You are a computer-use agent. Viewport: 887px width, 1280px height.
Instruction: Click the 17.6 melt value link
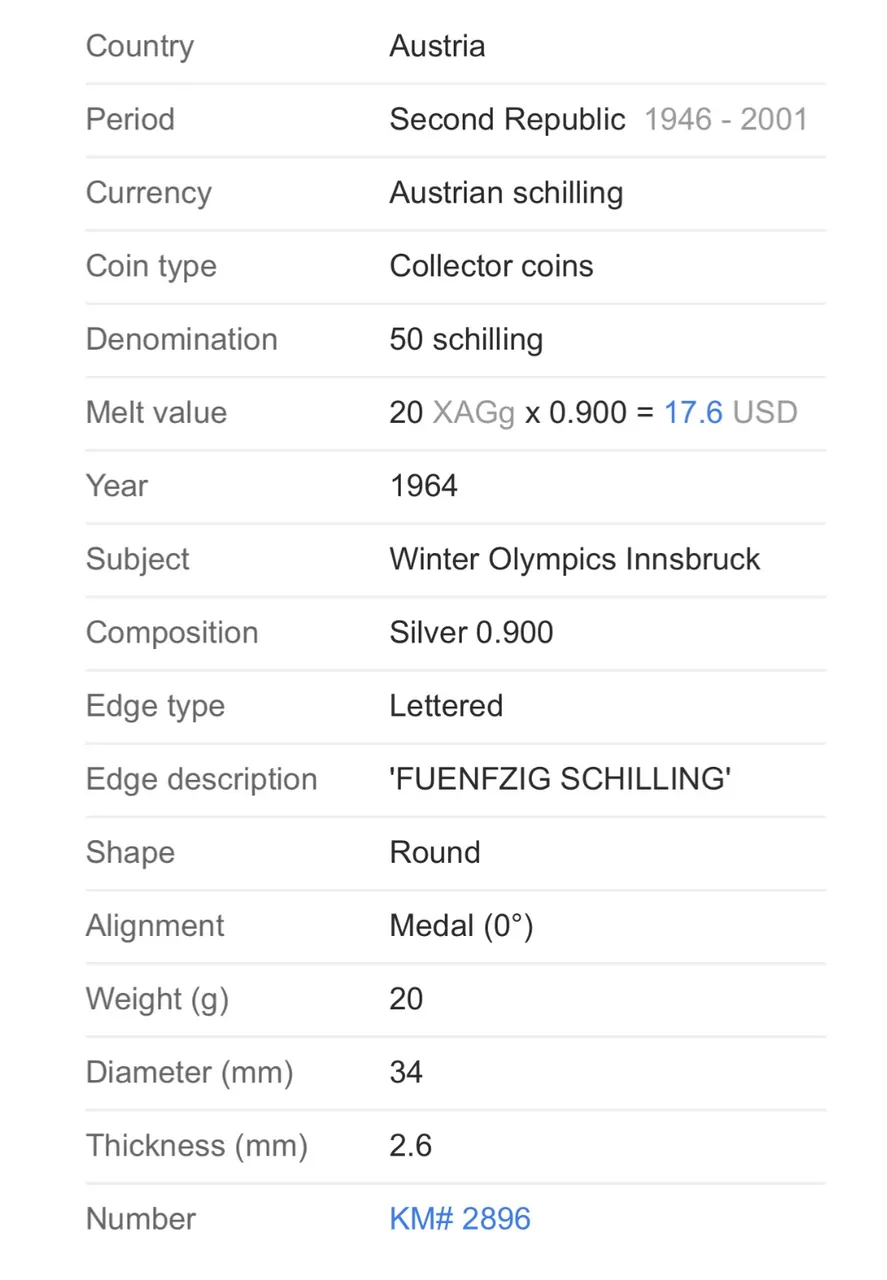tap(693, 413)
